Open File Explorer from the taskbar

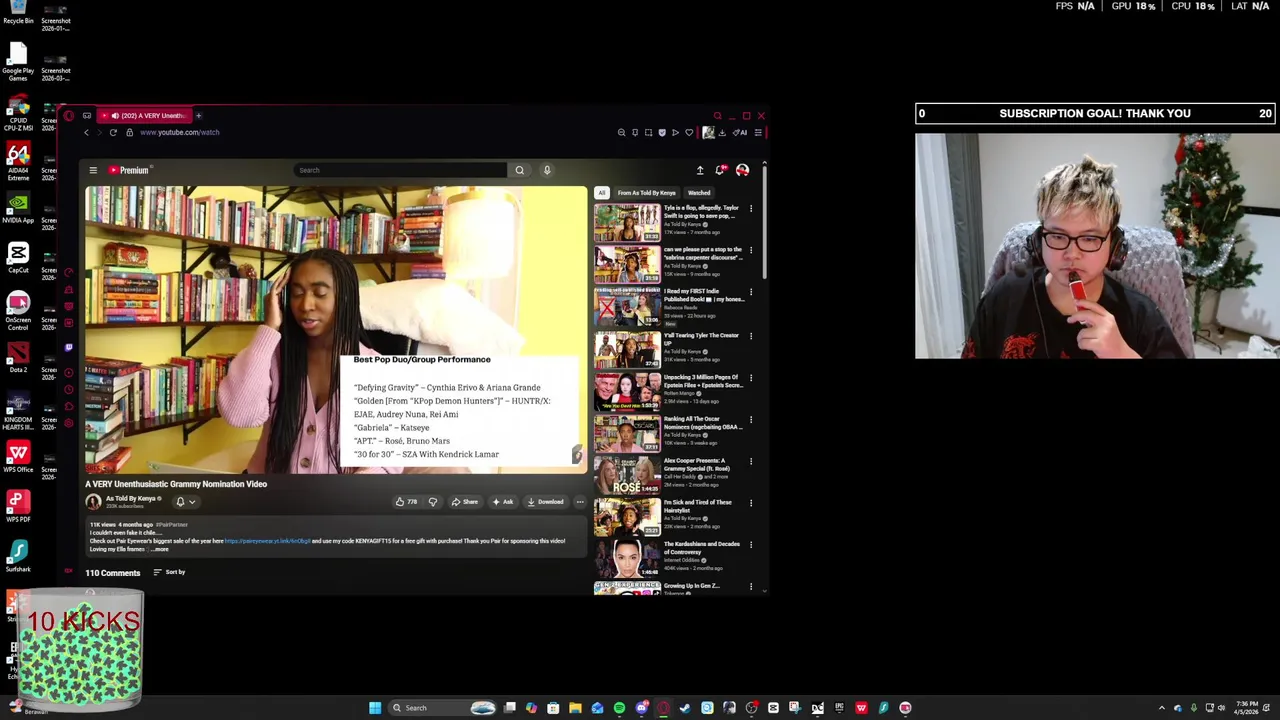tap(575, 708)
